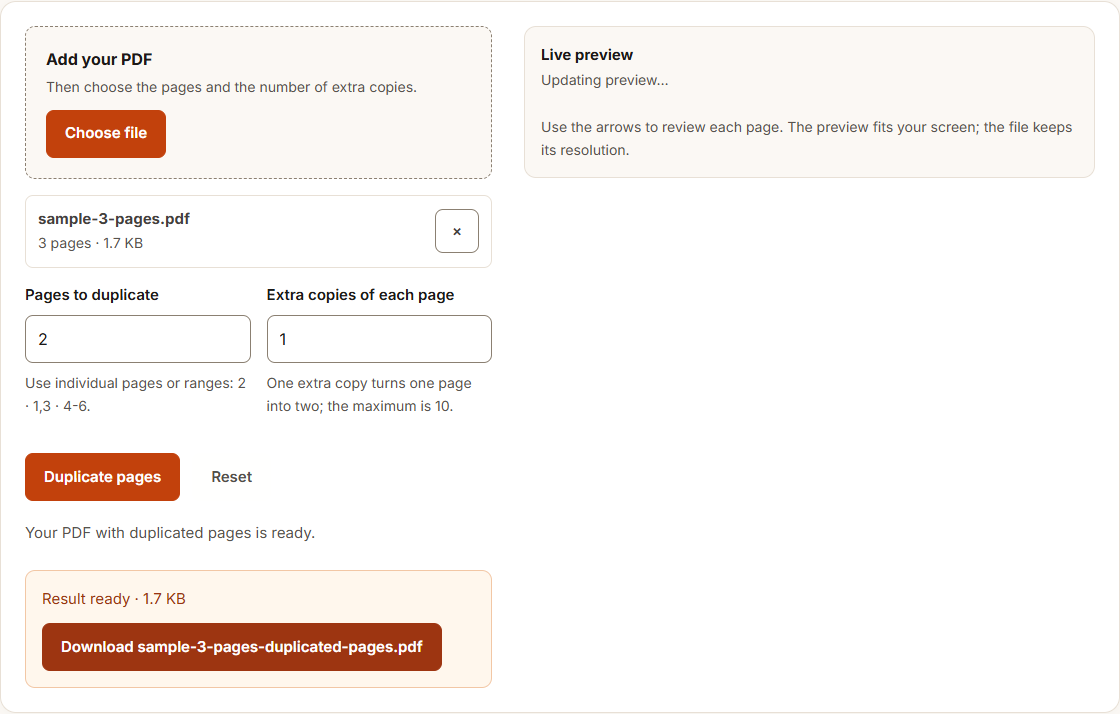This screenshot has height=714, width=1120.
Task: Click the 'Use the arrows to review each page' text
Action: pos(806,139)
